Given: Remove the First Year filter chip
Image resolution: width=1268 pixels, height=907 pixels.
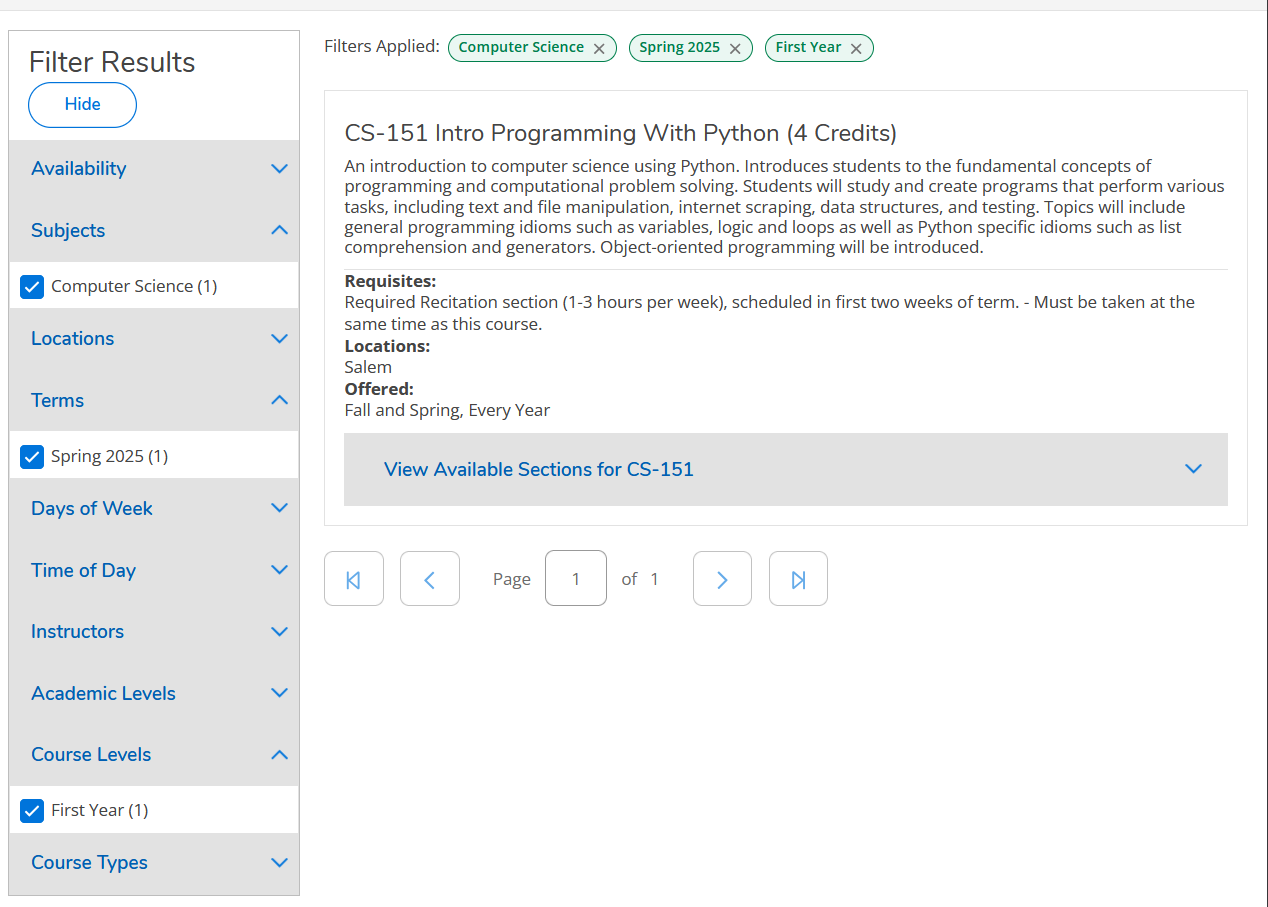Looking at the screenshot, I should tap(856, 49).
